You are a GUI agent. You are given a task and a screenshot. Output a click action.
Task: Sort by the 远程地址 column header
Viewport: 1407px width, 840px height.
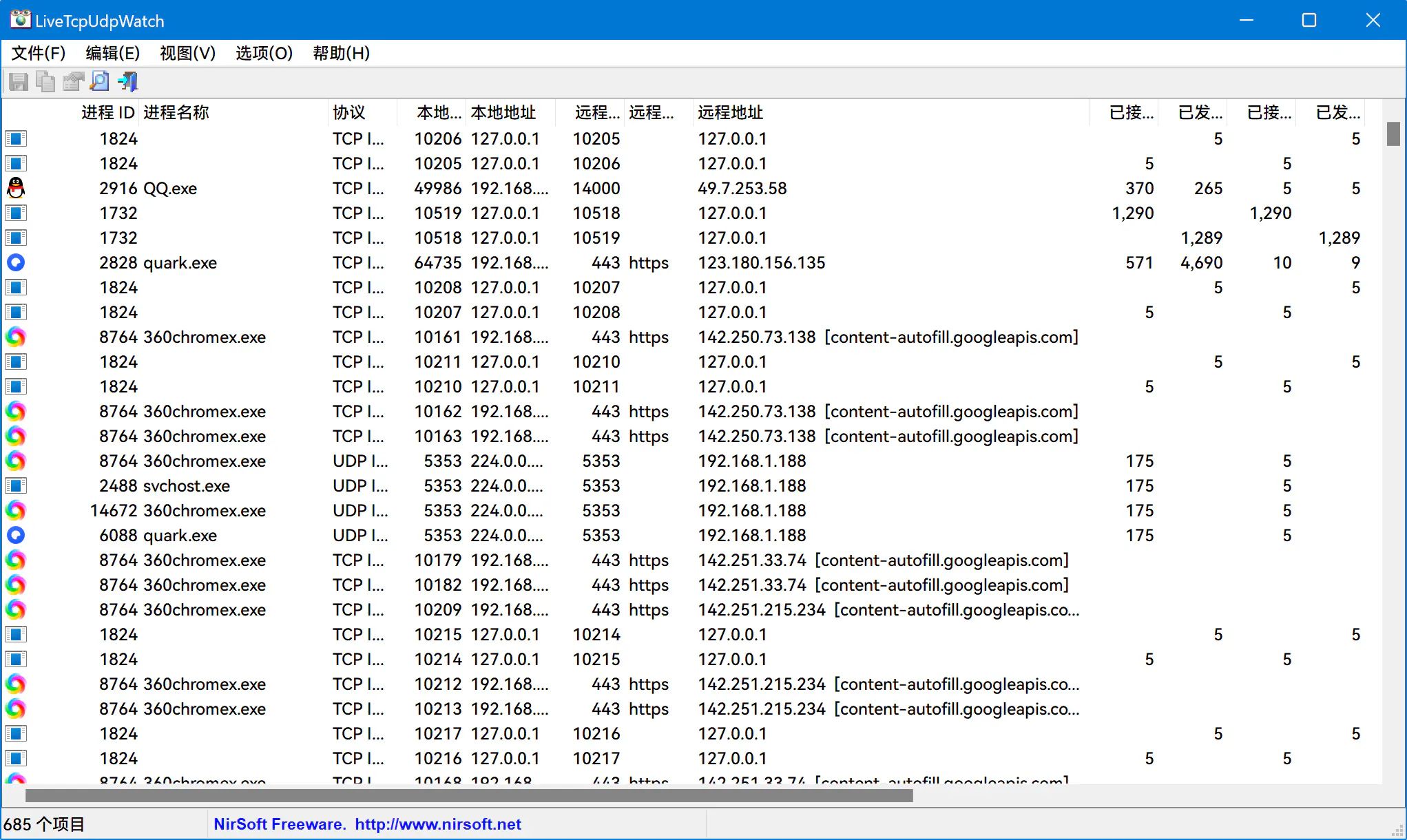coord(890,112)
